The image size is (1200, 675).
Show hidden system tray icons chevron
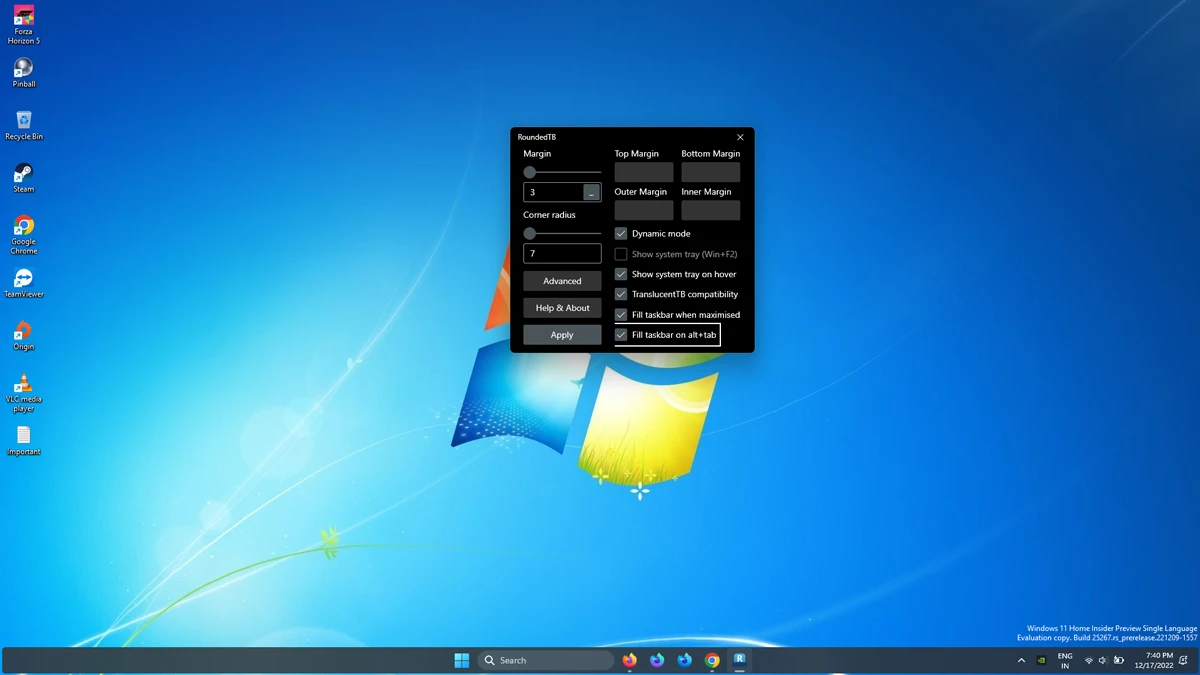tap(1021, 660)
